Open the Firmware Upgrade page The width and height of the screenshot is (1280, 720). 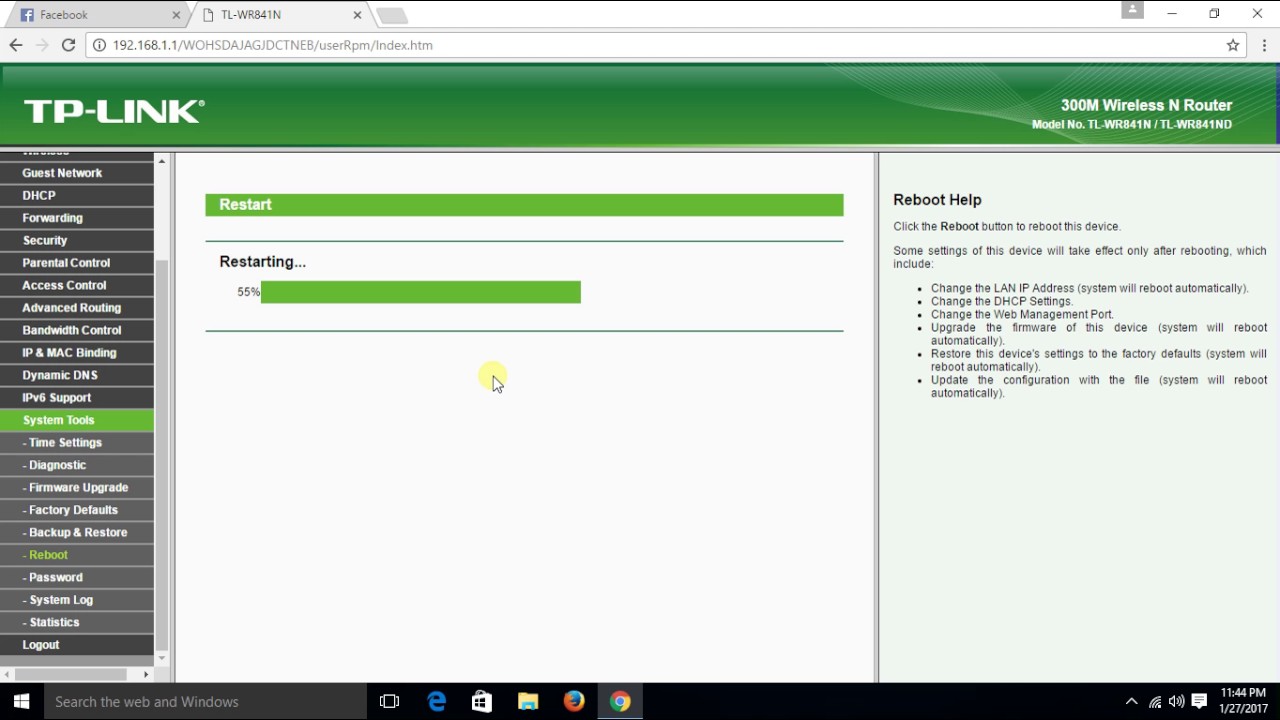pos(77,488)
